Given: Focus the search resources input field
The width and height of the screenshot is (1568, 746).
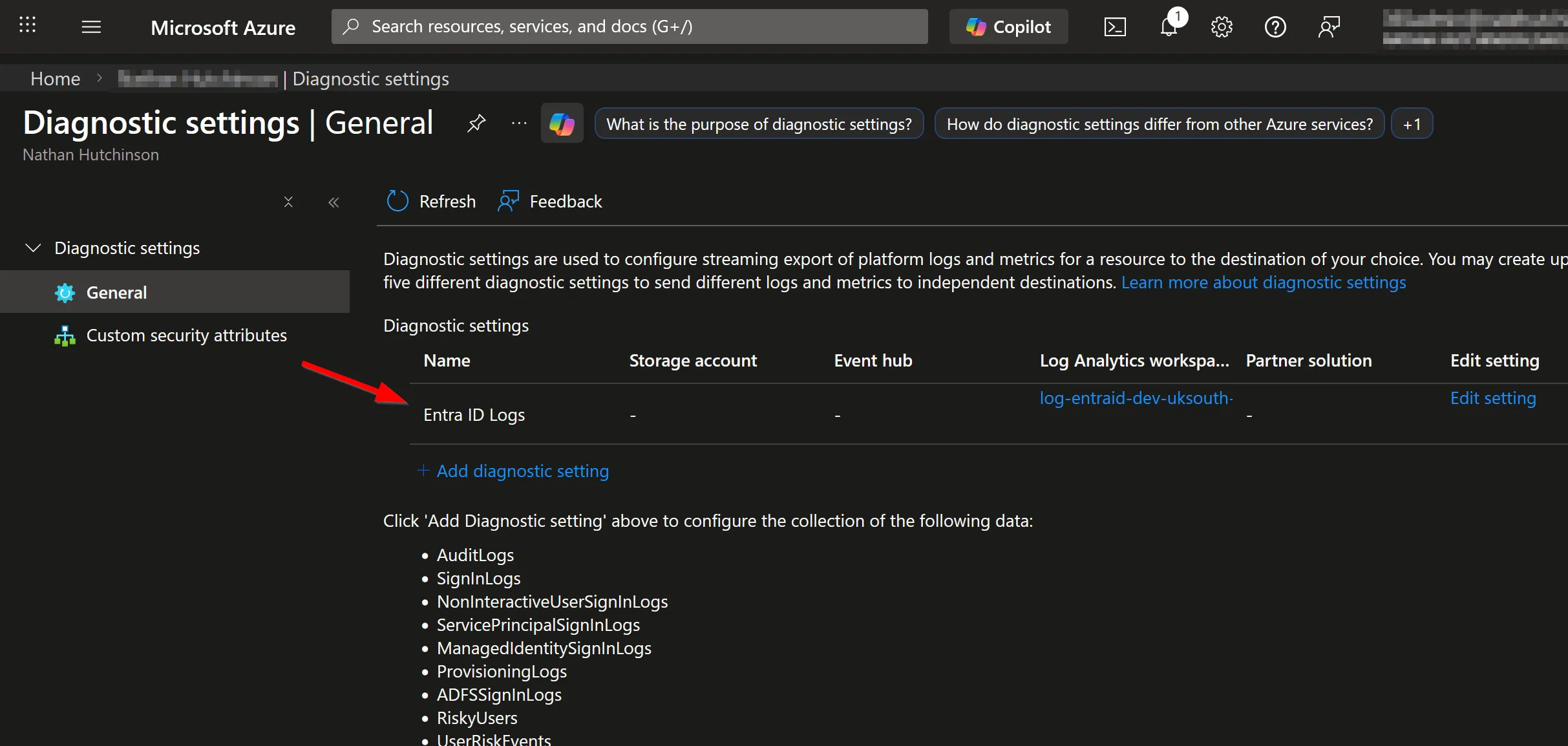Looking at the screenshot, I should 630,27.
